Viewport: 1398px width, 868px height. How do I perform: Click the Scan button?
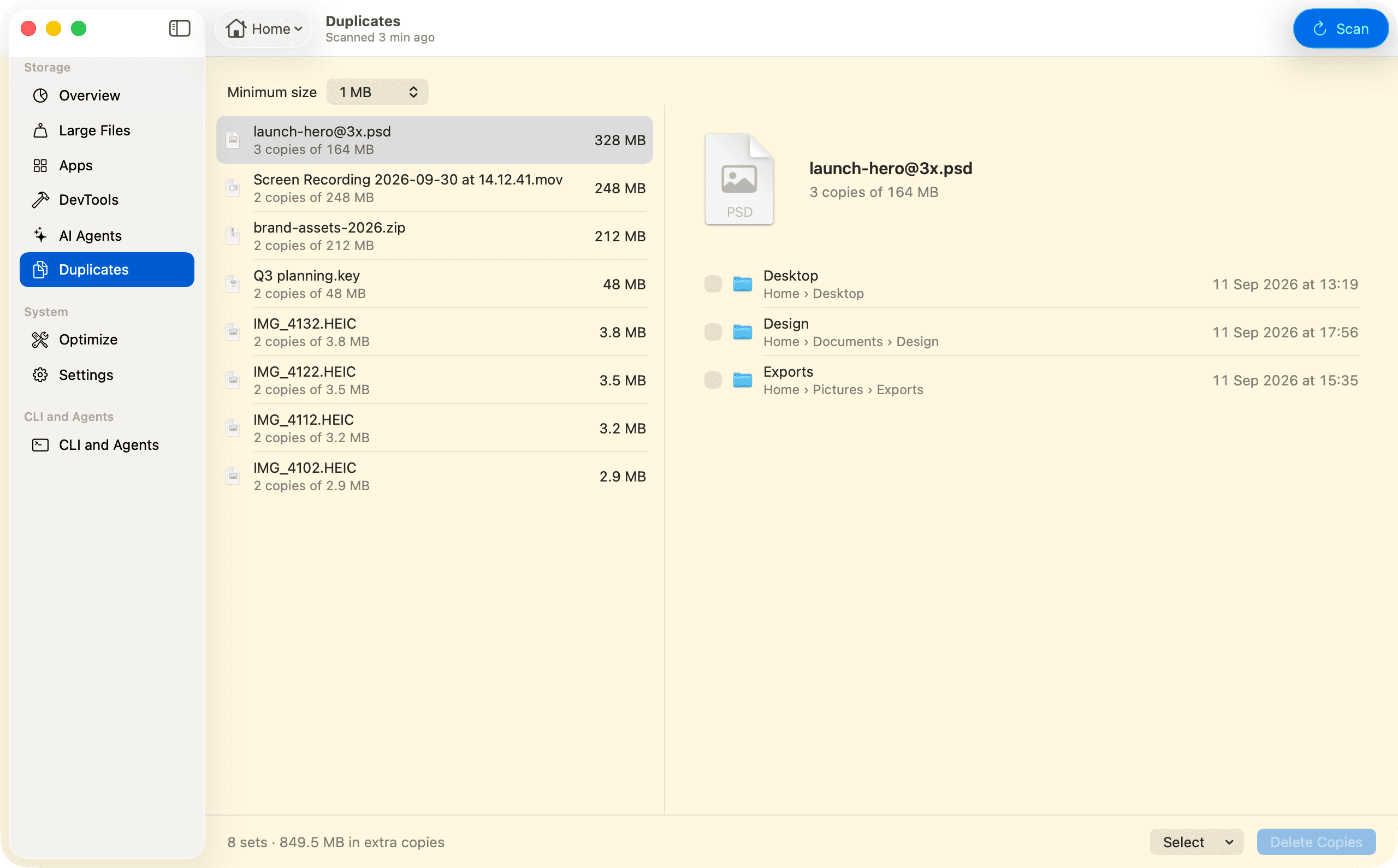[1341, 29]
